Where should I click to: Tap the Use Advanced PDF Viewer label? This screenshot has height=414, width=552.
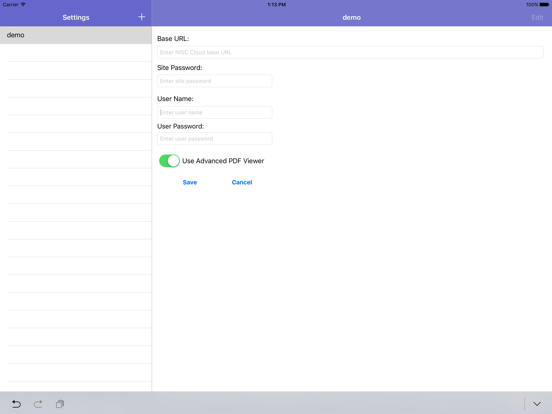click(x=223, y=161)
